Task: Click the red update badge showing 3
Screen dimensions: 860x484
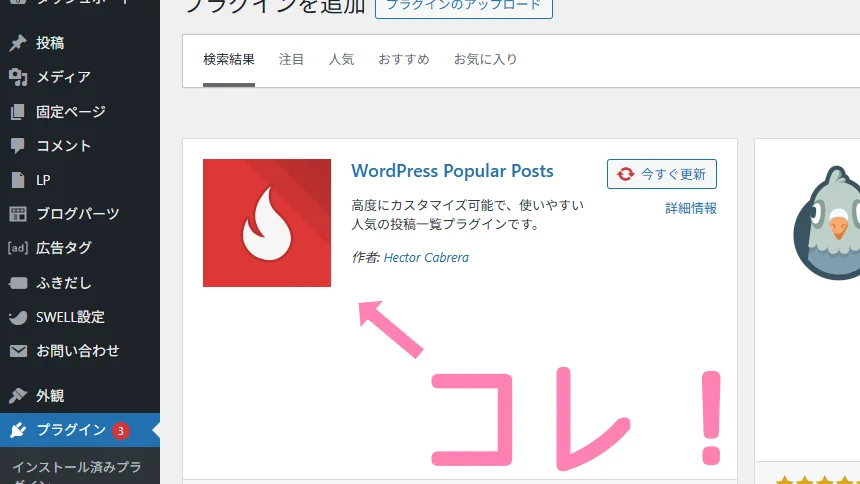Action: click(121, 431)
